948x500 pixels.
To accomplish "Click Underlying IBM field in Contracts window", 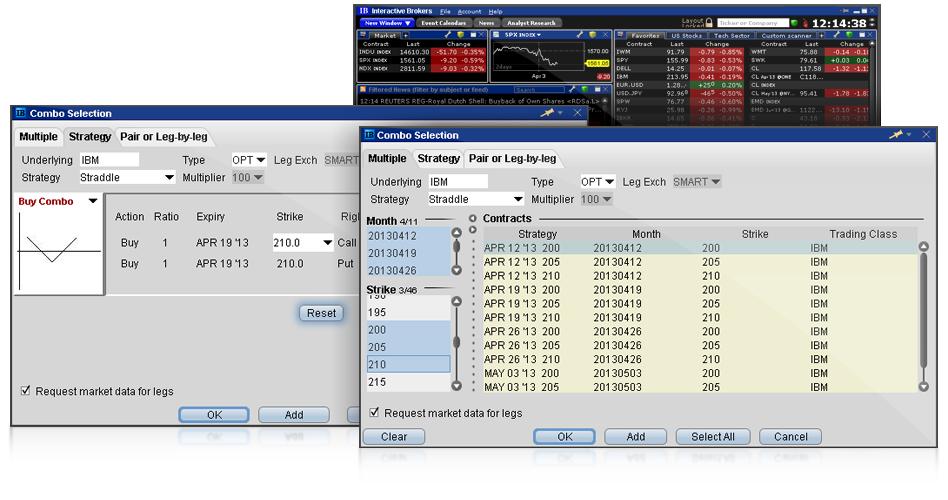I will pos(458,181).
